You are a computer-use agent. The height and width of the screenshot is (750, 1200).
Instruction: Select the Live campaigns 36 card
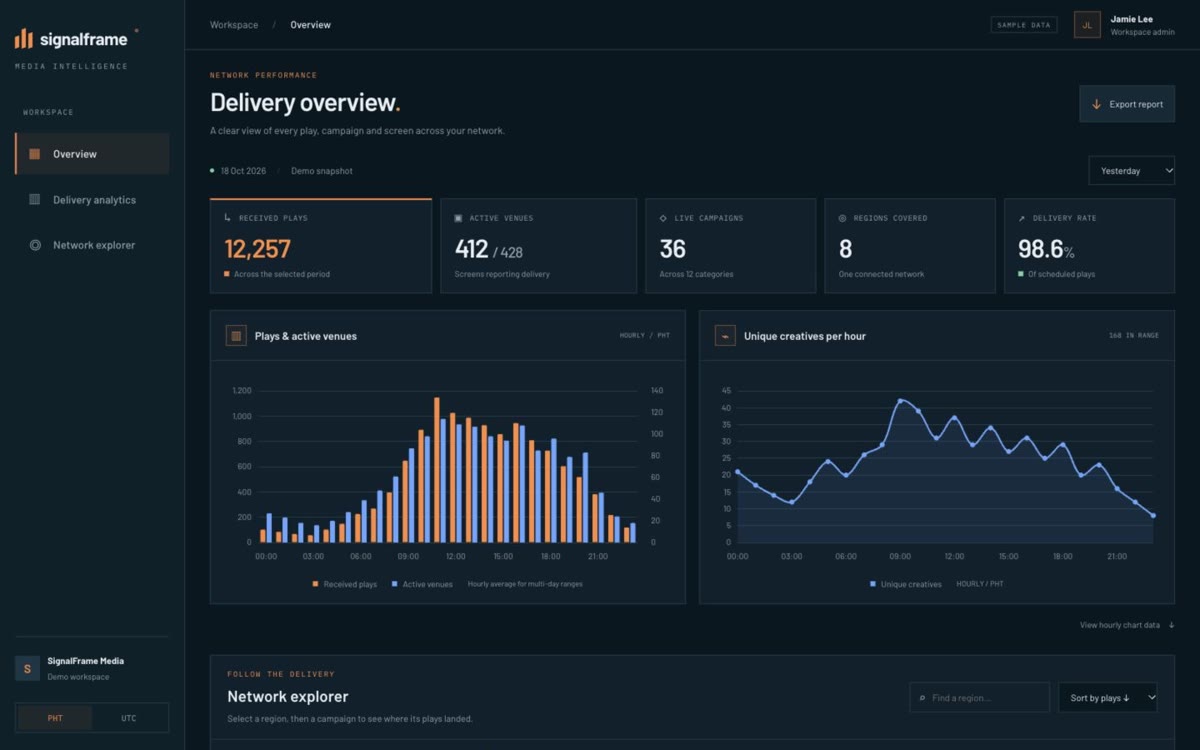730,246
